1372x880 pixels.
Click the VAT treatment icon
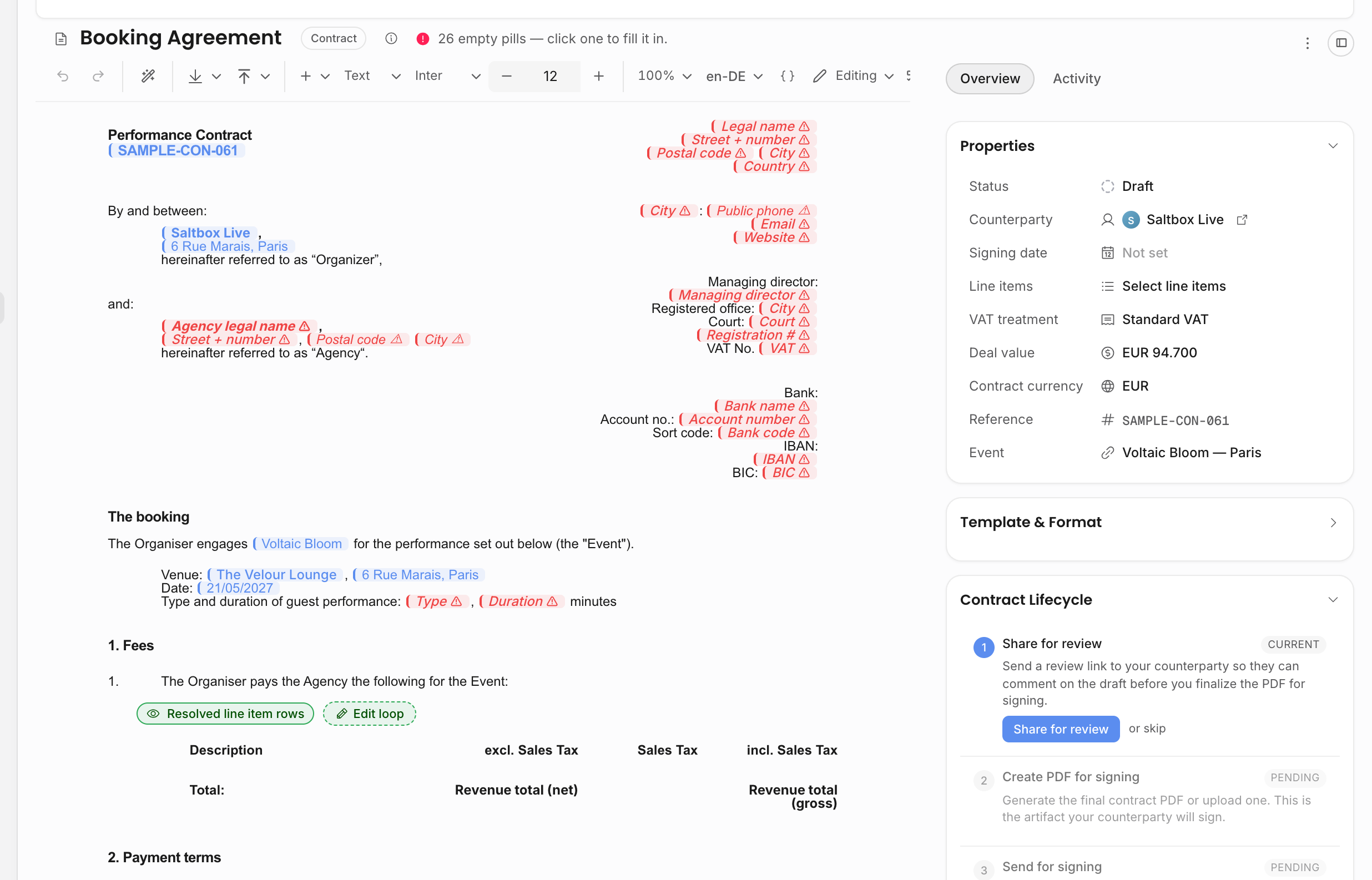click(1107, 320)
